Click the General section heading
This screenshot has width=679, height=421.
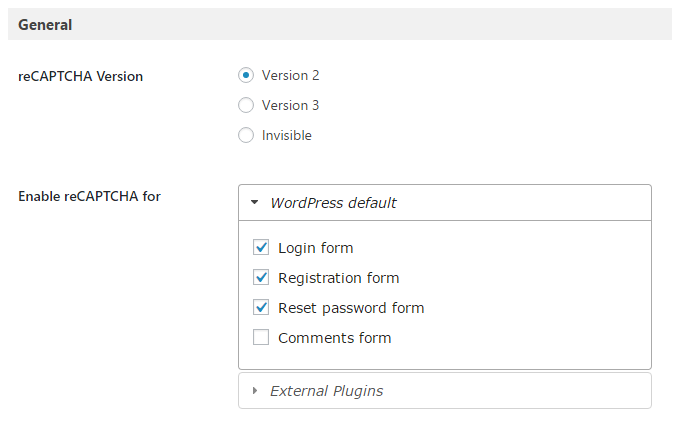[x=45, y=25]
